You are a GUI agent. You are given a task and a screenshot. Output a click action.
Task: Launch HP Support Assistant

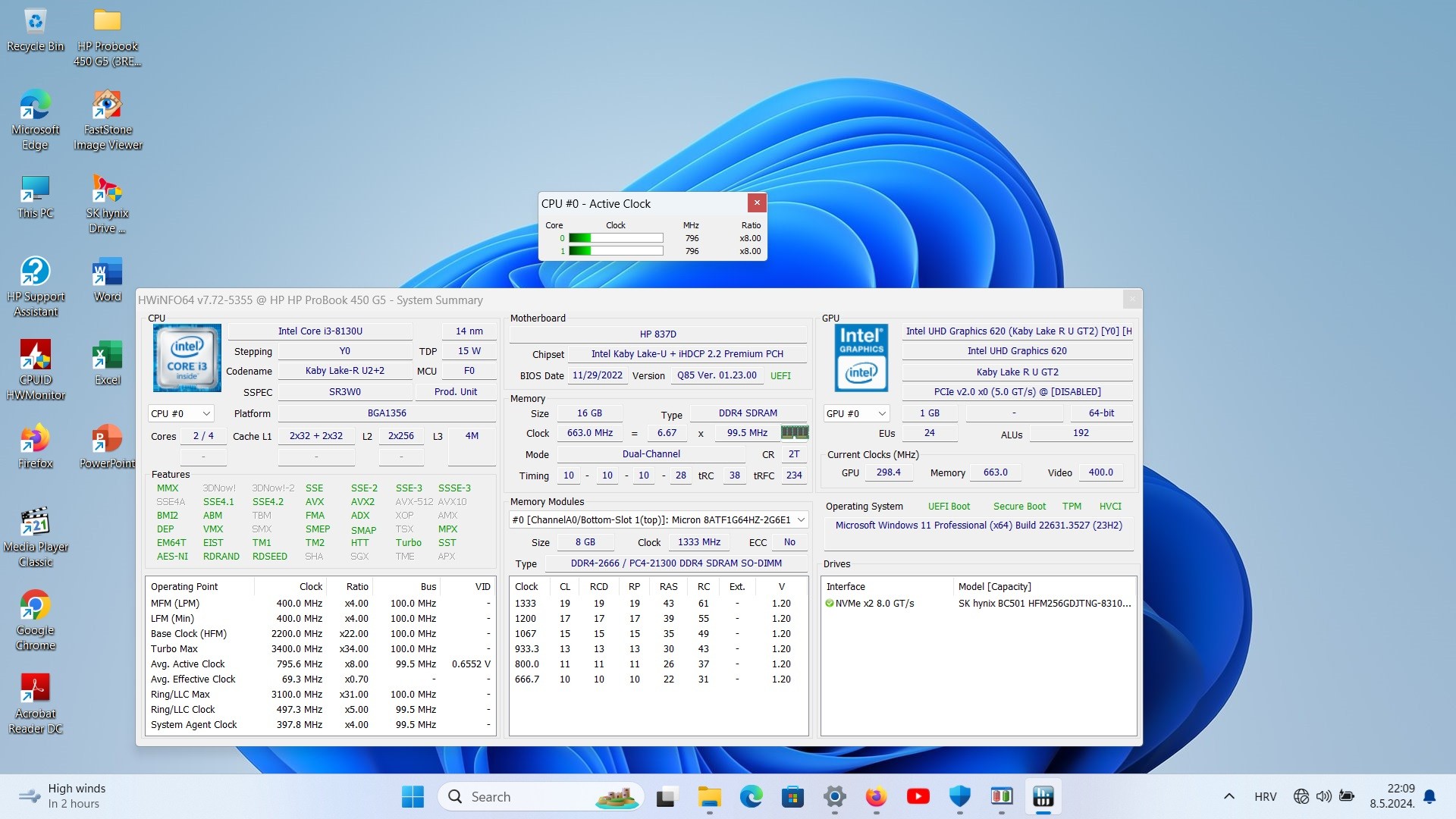(35, 287)
